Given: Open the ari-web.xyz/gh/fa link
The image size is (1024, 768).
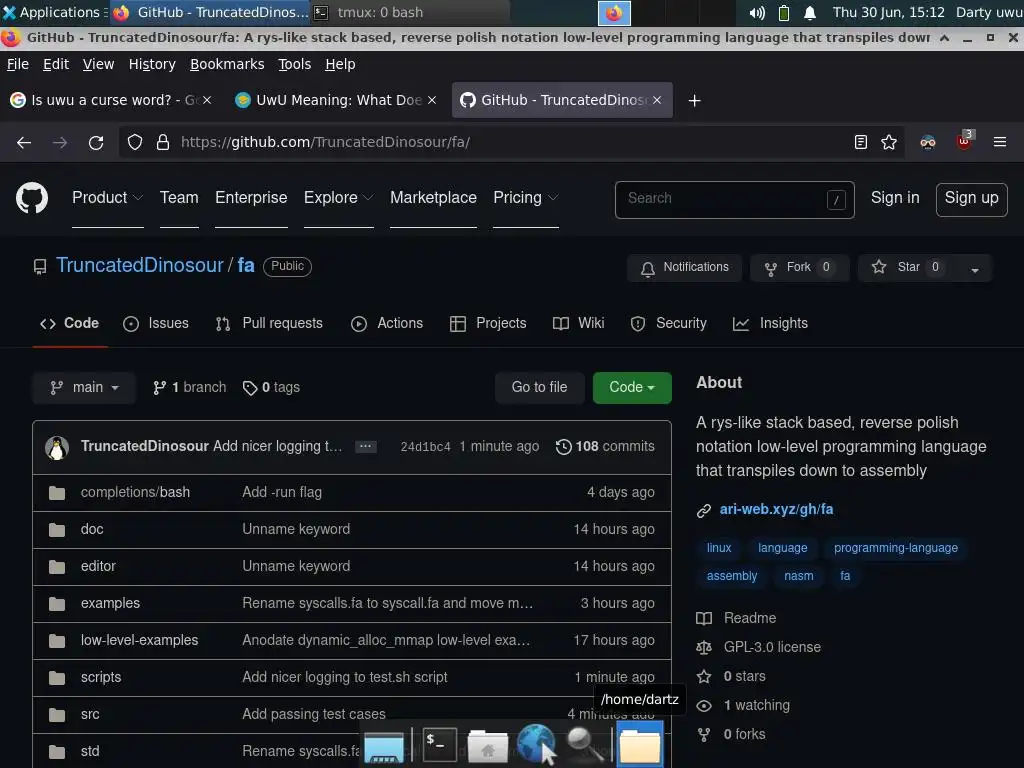Looking at the screenshot, I should (776, 510).
